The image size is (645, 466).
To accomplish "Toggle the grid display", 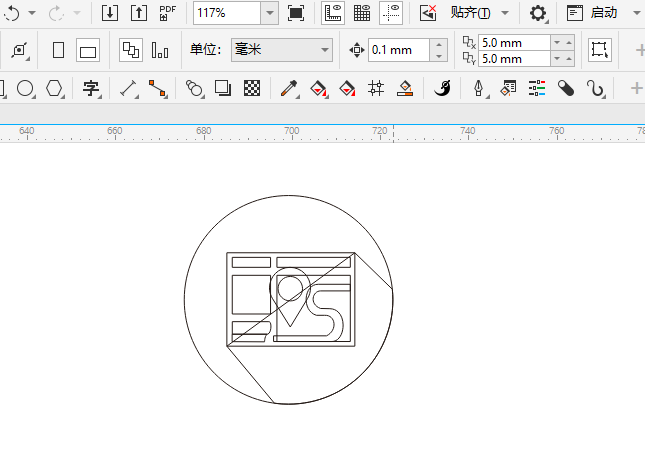I will pos(362,13).
